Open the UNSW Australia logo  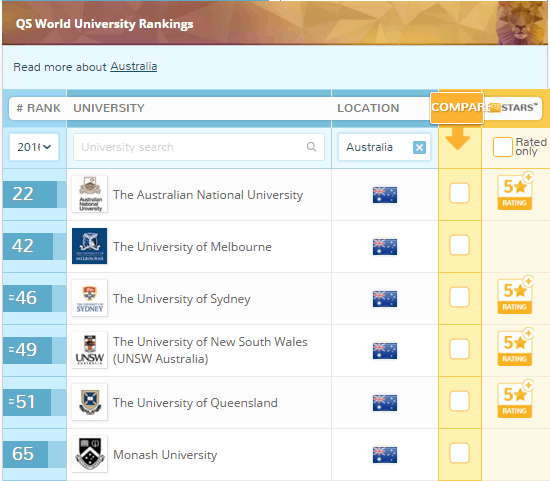(89, 350)
